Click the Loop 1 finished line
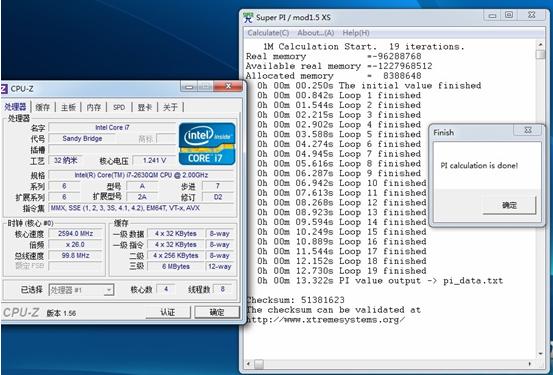This screenshot has width=553, height=375. [339, 95]
